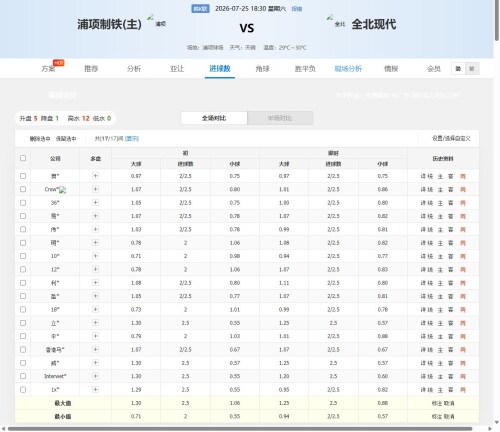Screen dimensions: 500x432
Task: Click the 主 history icon in Crow* row
Action: (440, 189)
